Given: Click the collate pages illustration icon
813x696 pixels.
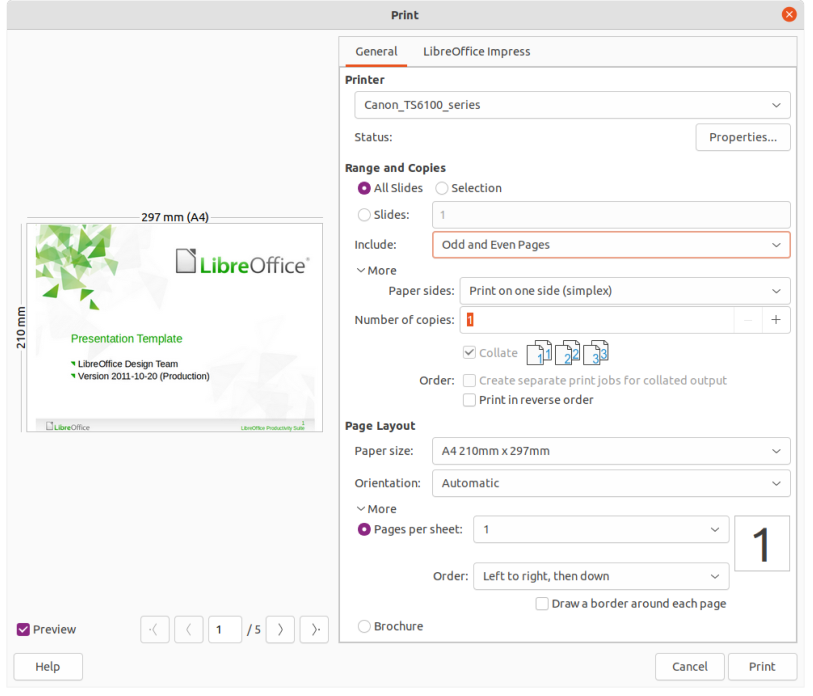Looking at the screenshot, I should (567, 353).
